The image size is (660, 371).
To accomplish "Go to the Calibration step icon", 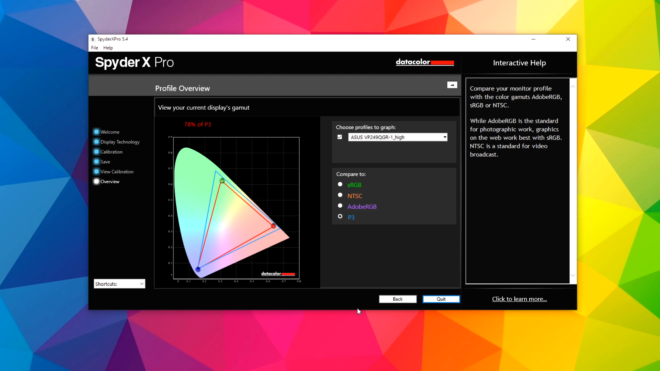I will 96,152.
